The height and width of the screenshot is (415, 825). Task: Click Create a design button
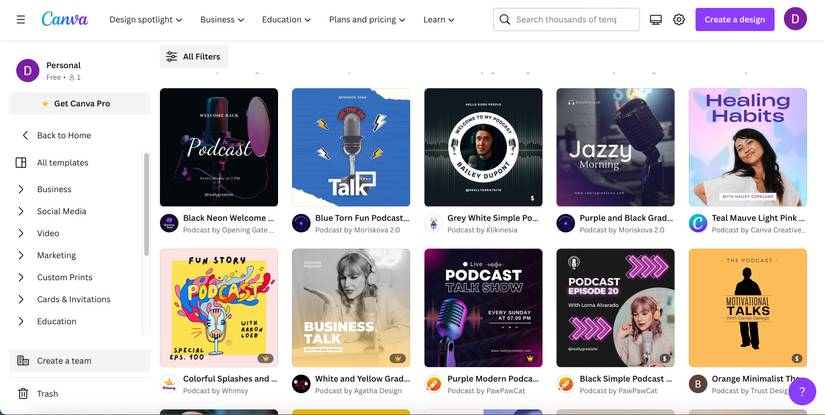(735, 19)
